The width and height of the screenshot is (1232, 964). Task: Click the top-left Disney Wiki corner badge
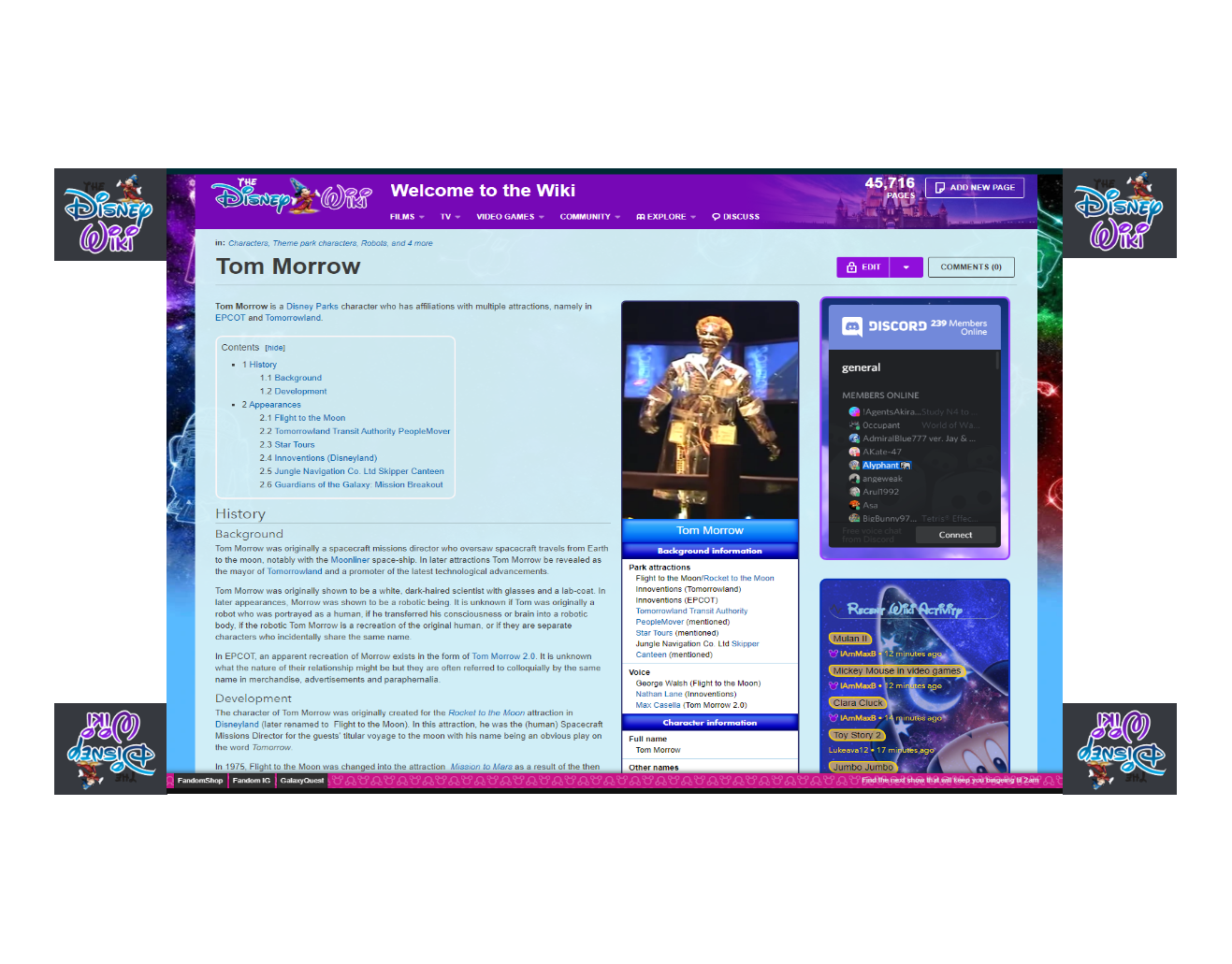click(110, 214)
